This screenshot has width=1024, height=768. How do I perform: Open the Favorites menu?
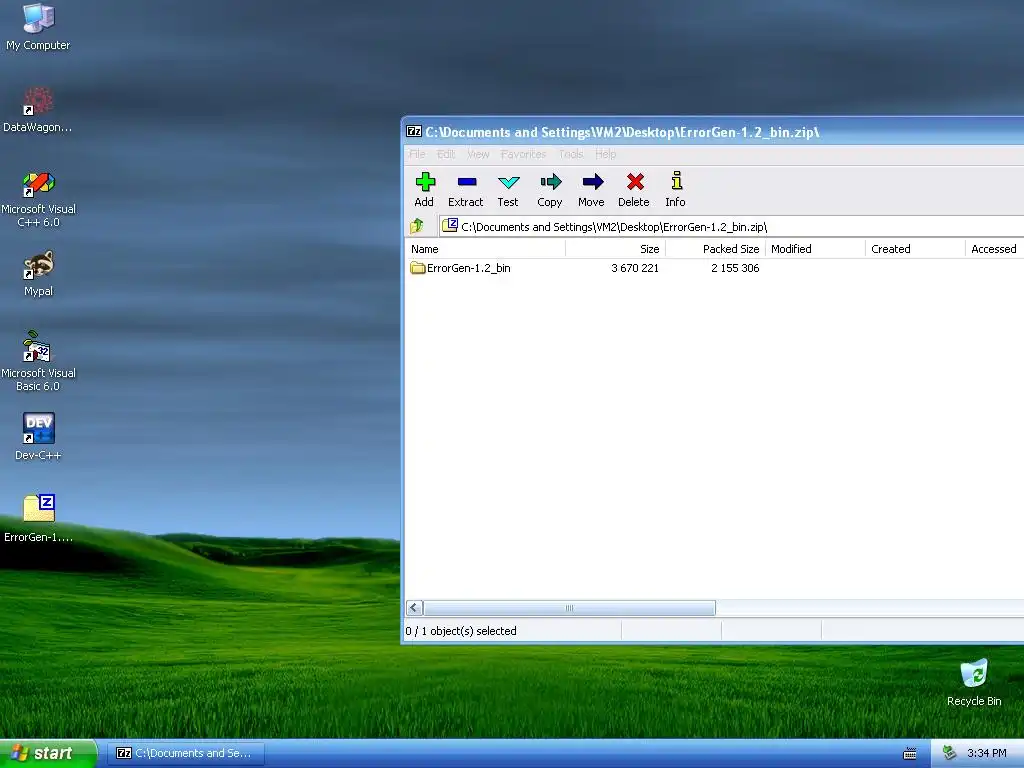(523, 154)
